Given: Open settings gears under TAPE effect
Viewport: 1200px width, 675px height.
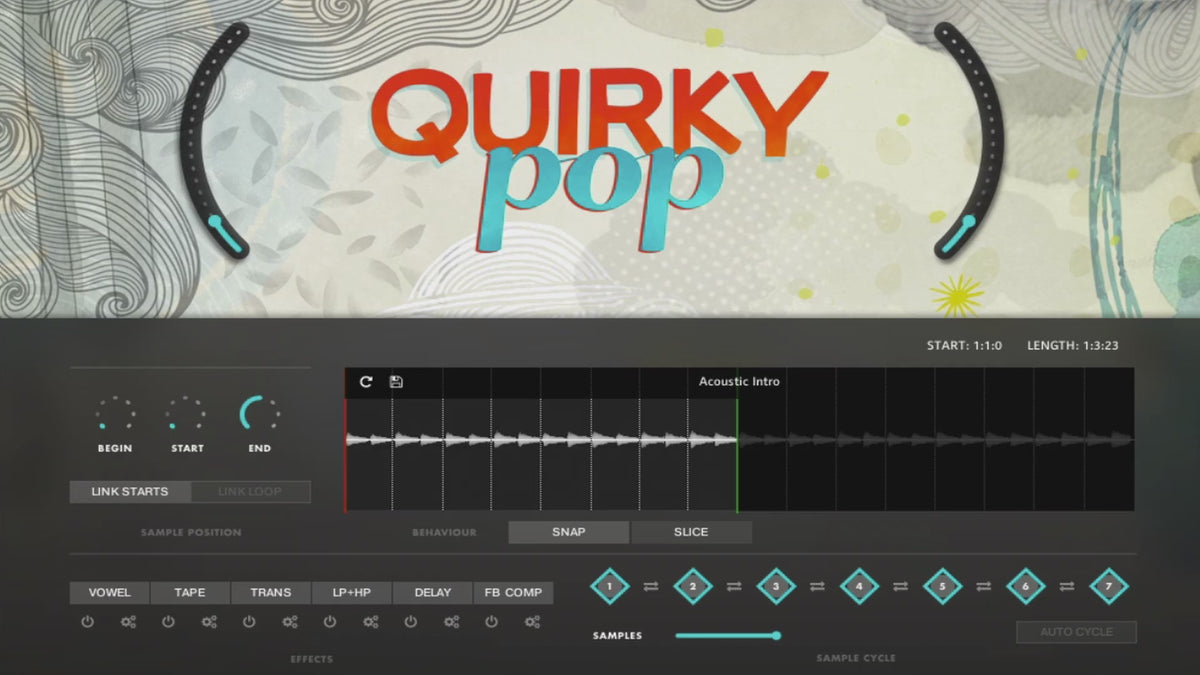Looking at the screenshot, I should click(x=209, y=622).
